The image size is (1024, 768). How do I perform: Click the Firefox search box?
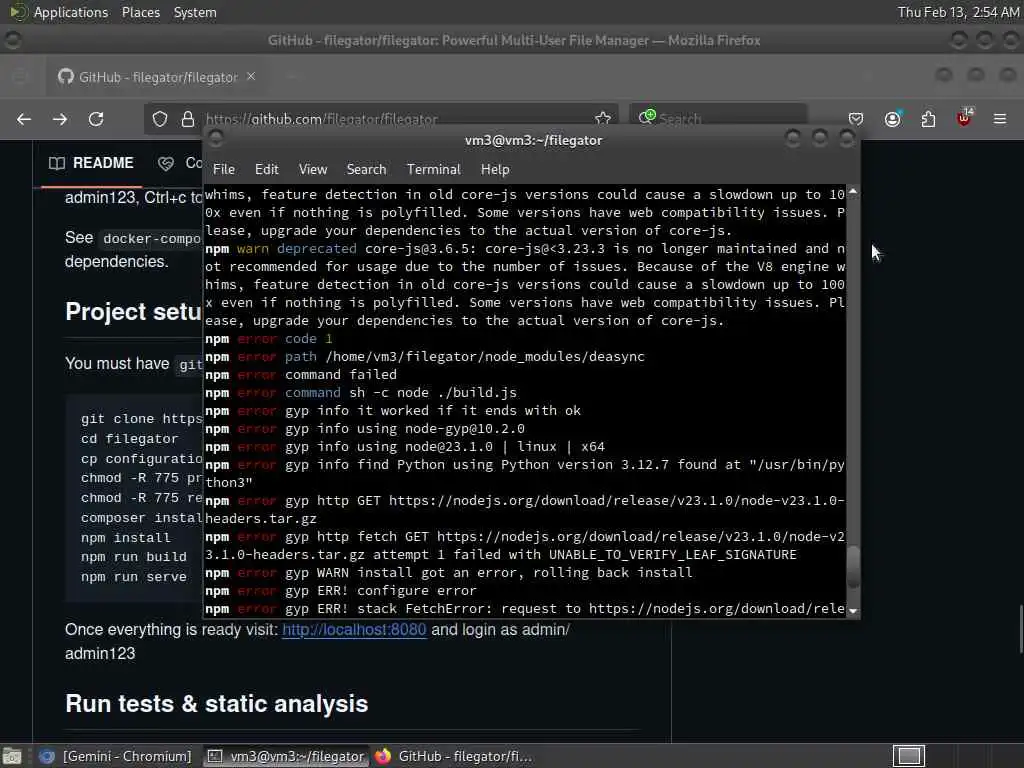pos(718,119)
